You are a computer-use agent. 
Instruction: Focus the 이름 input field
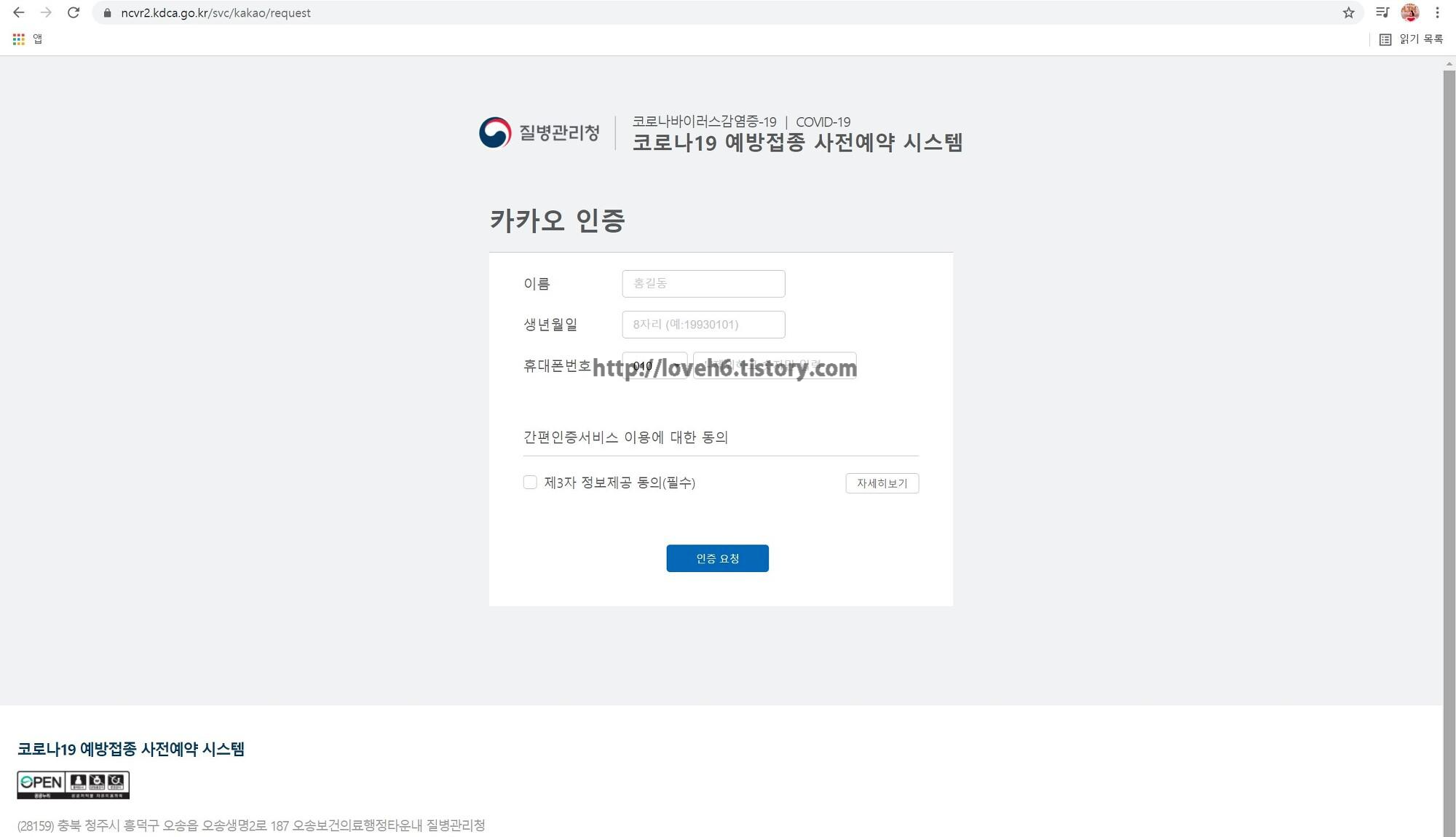click(703, 284)
